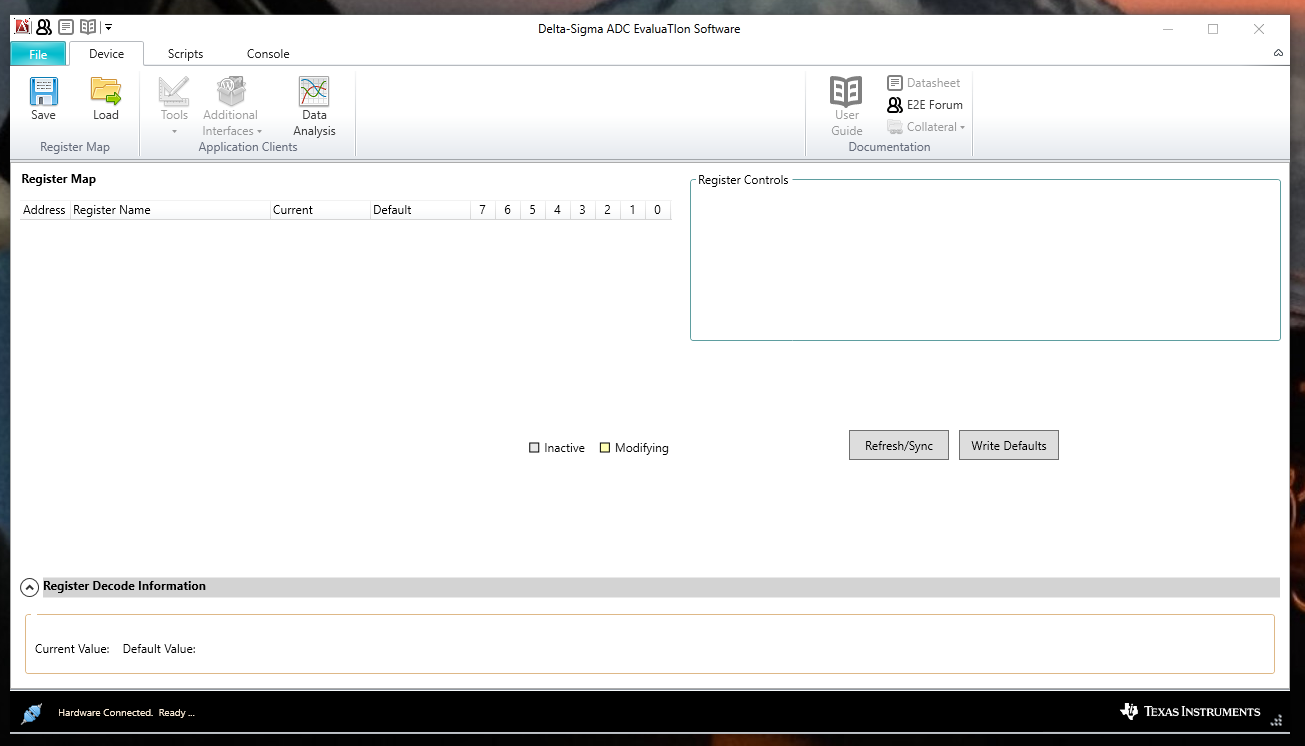Select the bit 4 column header
1305x746 pixels.
558,210
